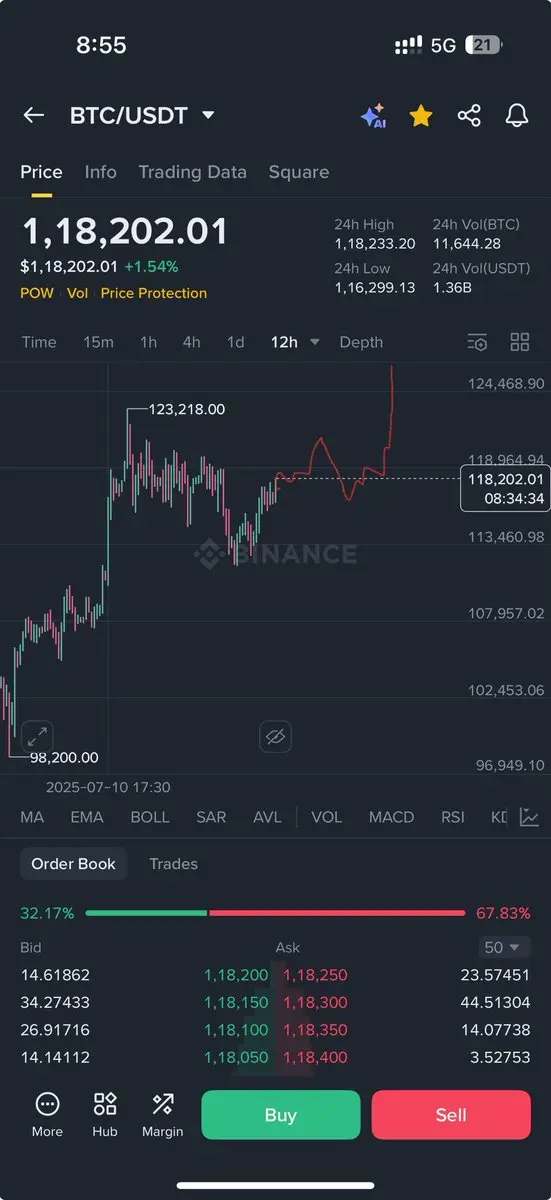Enable the MACD indicator
The height and width of the screenshot is (1200, 551).
point(391,817)
